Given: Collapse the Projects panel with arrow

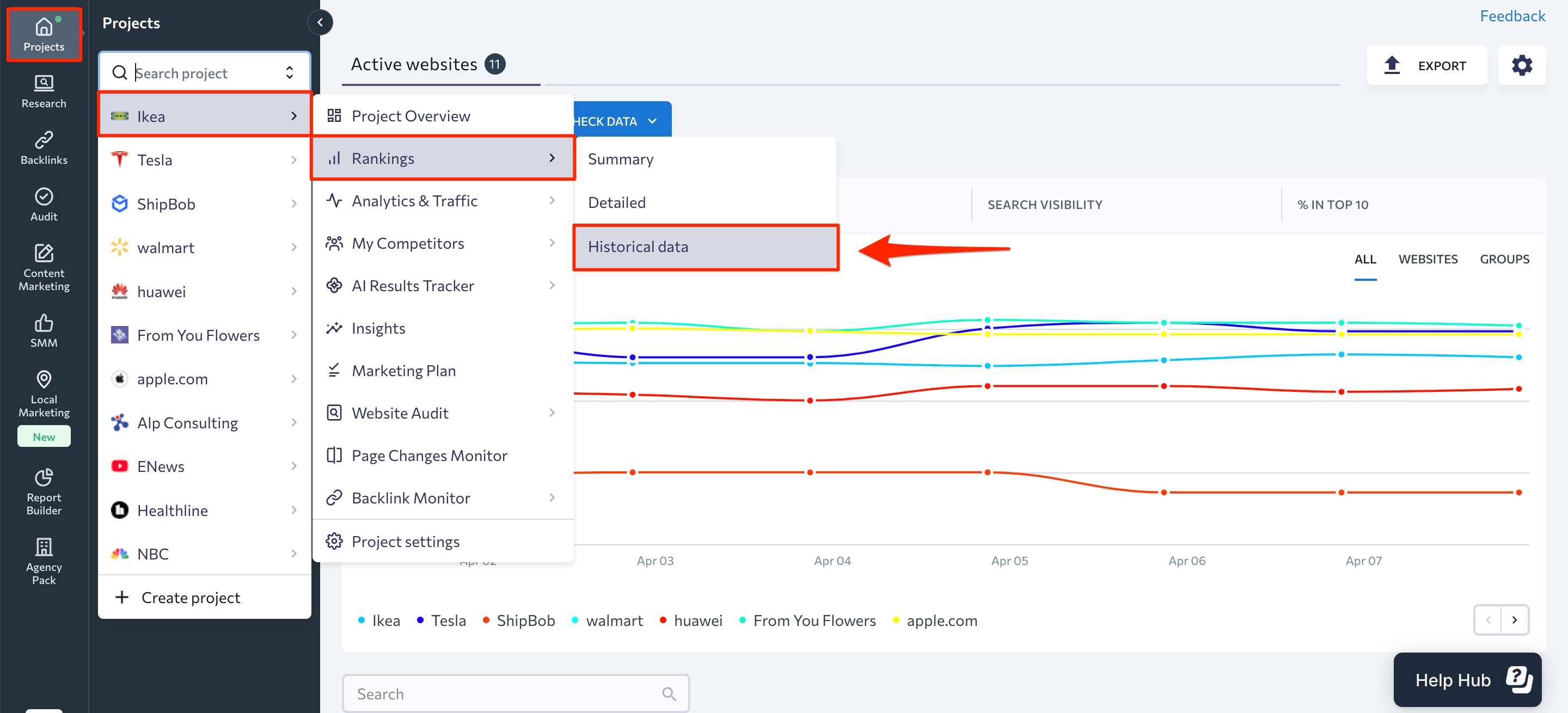Looking at the screenshot, I should pos(320,22).
